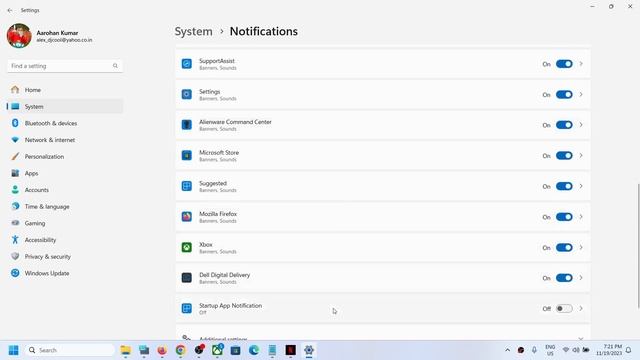640x360 pixels.
Task: Turn off Suggested notifications toggle
Action: 564,186
